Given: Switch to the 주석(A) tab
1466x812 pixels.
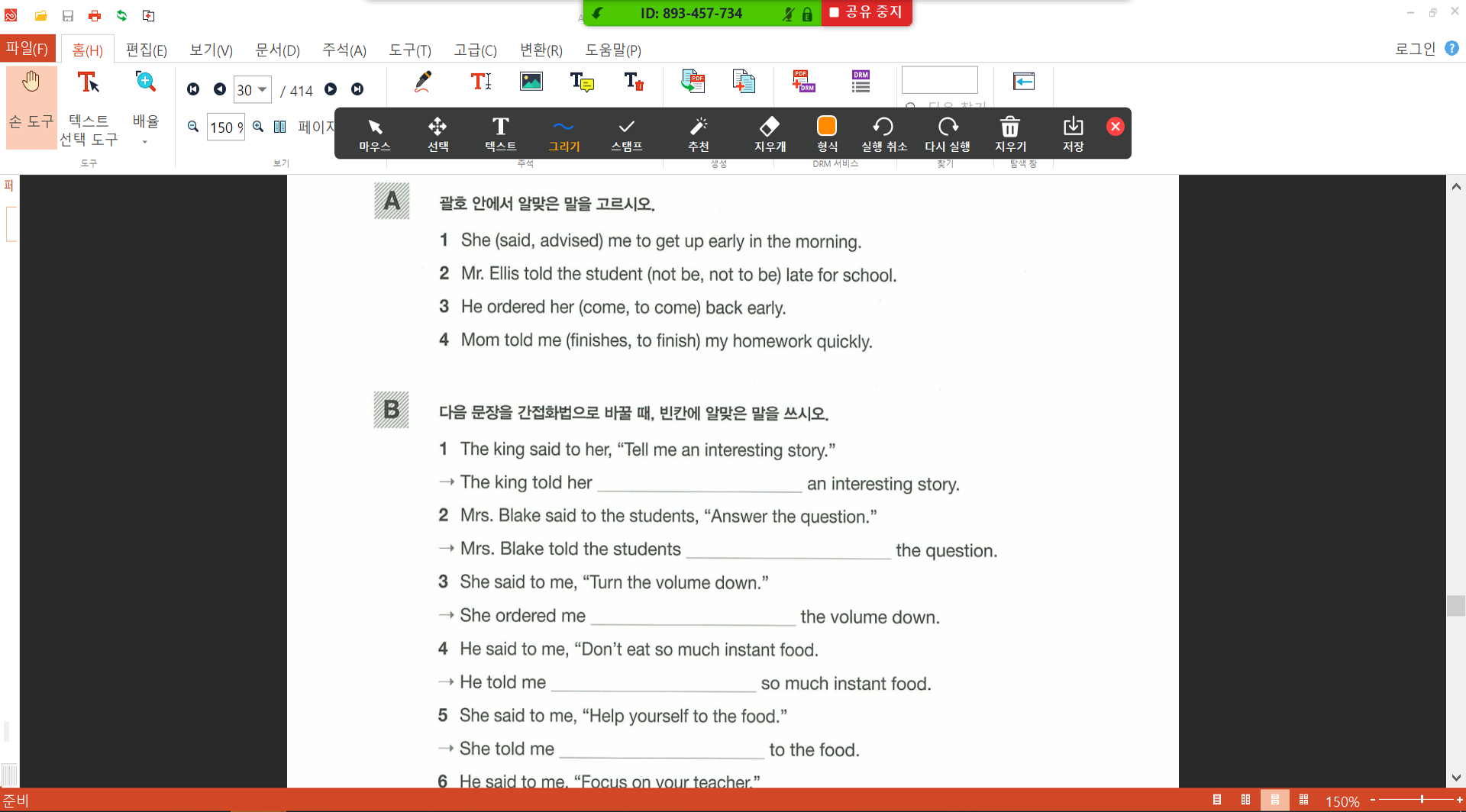Looking at the screenshot, I should point(344,50).
